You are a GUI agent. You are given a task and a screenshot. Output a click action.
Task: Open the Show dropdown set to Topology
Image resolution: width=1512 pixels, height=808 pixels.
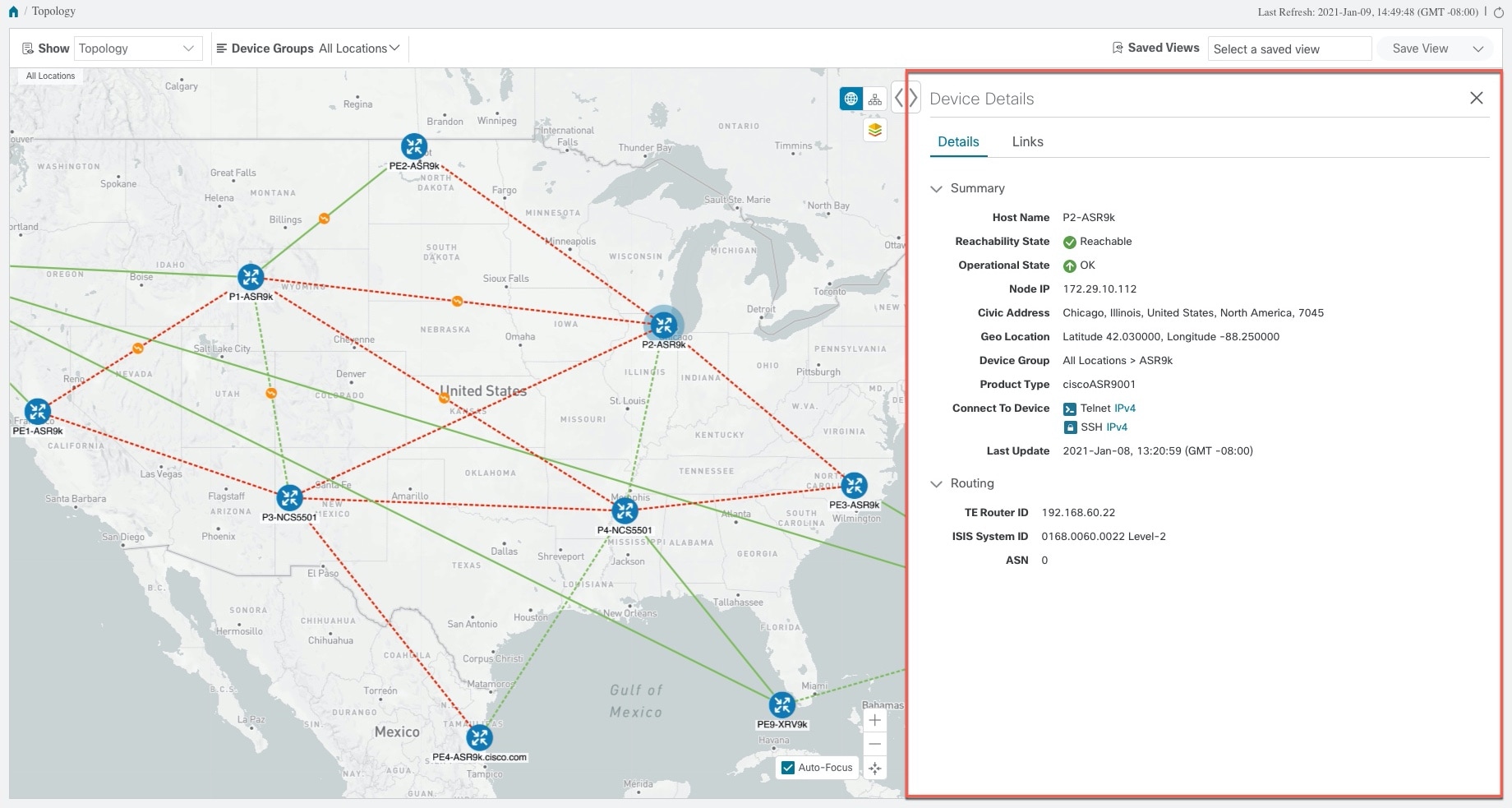137,48
